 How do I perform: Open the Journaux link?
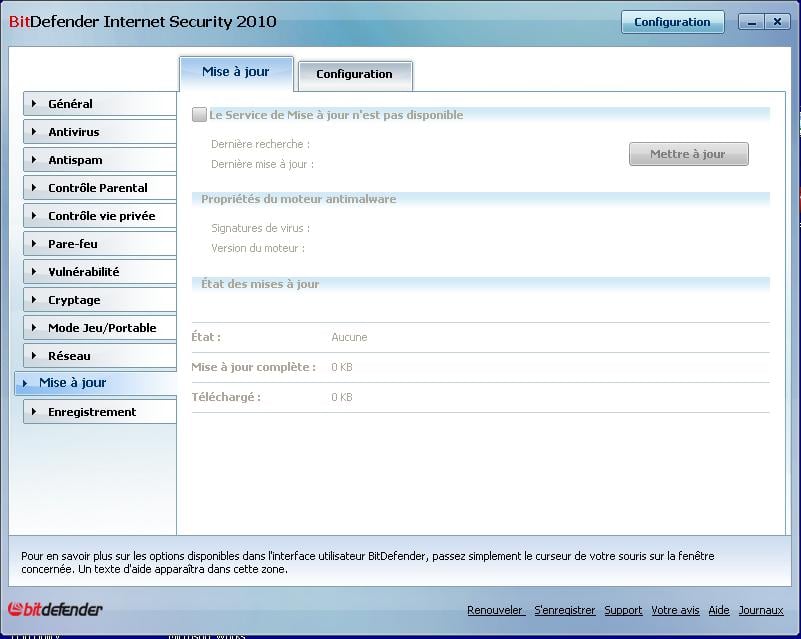click(x=761, y=610)
